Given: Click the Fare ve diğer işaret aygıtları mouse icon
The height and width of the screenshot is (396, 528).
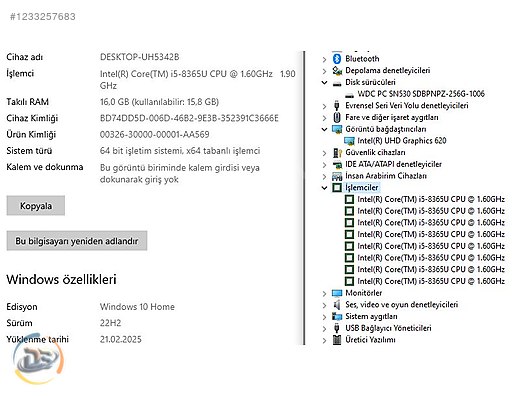Looking at the screenshot, I should 337,117.
